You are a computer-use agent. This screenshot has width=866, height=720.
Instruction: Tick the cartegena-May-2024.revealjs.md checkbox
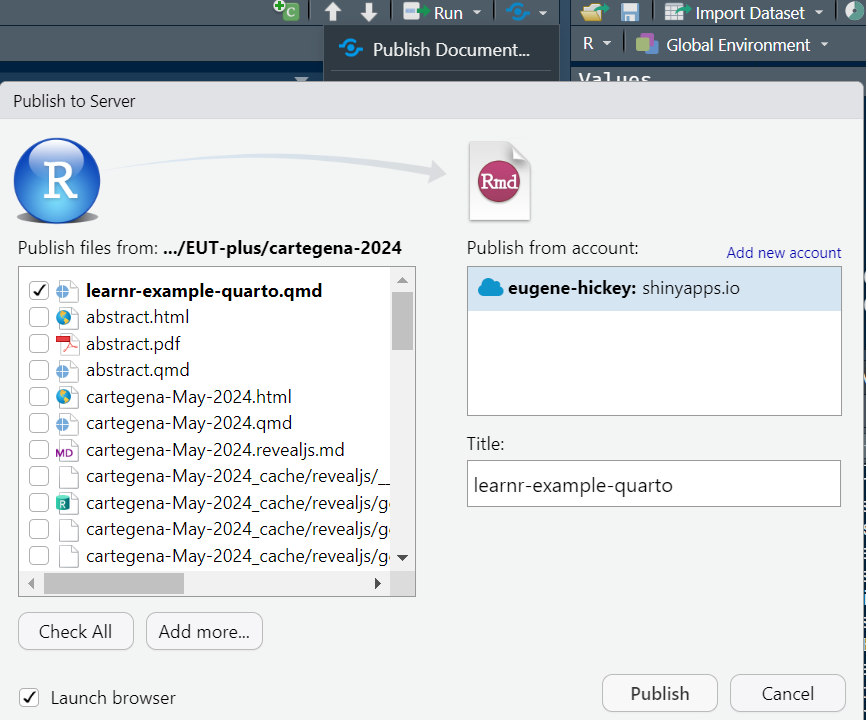[x=39, y=450]
